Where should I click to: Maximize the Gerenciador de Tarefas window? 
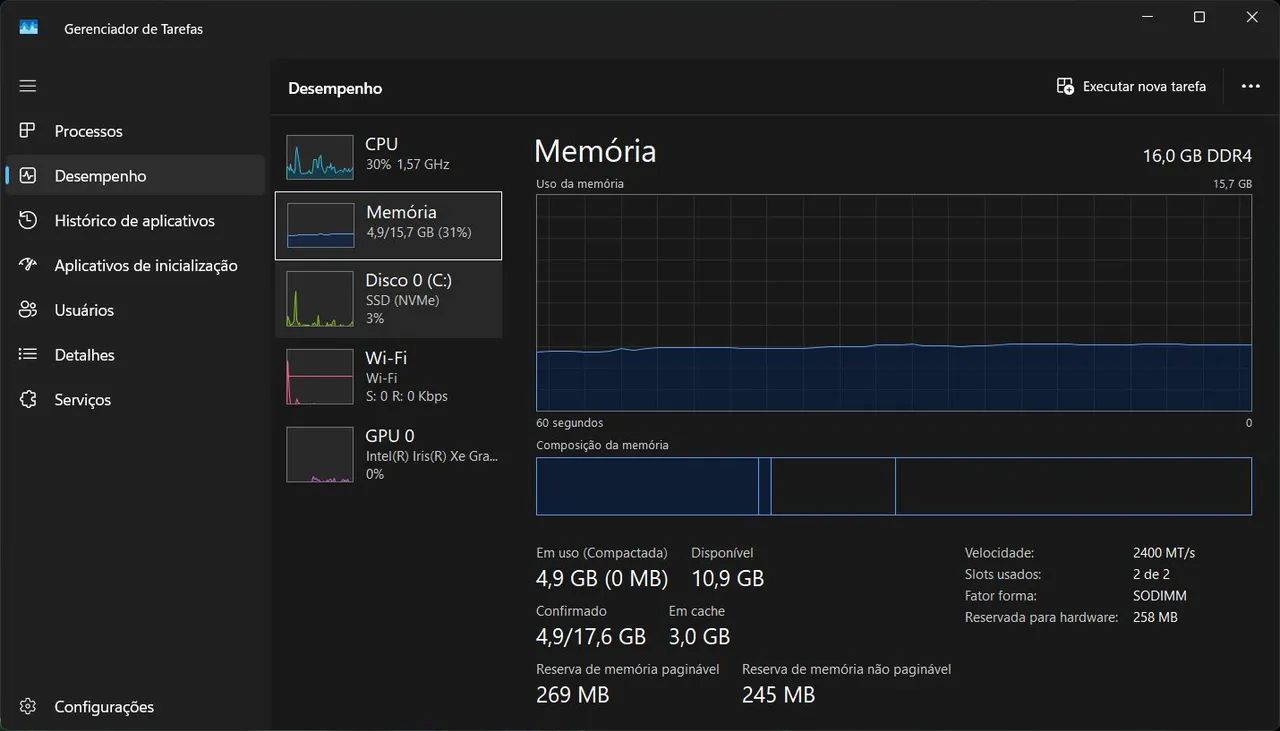click(1199, 17)
